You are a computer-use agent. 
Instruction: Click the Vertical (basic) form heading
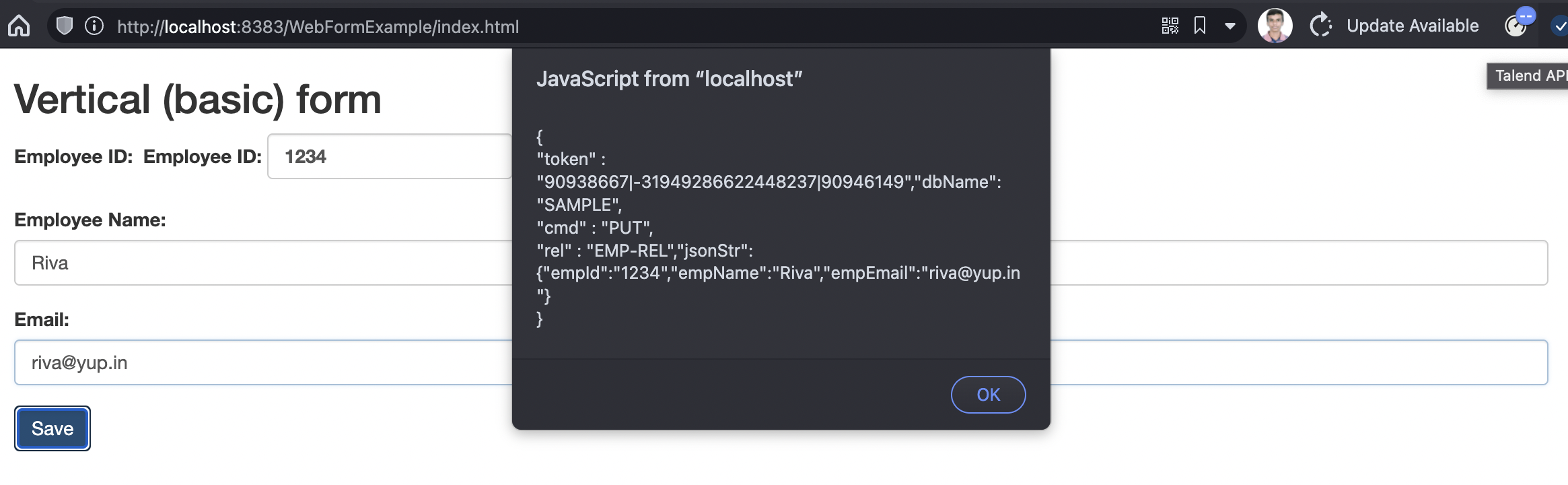click(x=198, y=99)
